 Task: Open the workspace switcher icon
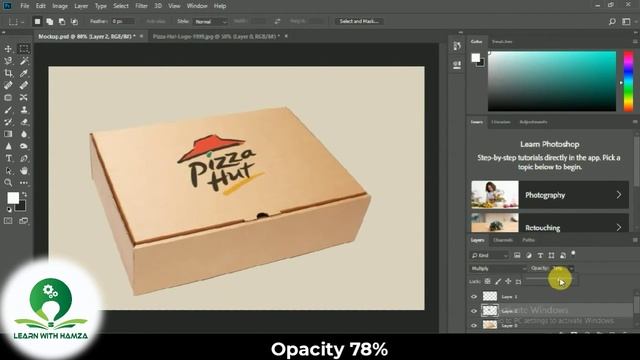click(x=626, y=22)
